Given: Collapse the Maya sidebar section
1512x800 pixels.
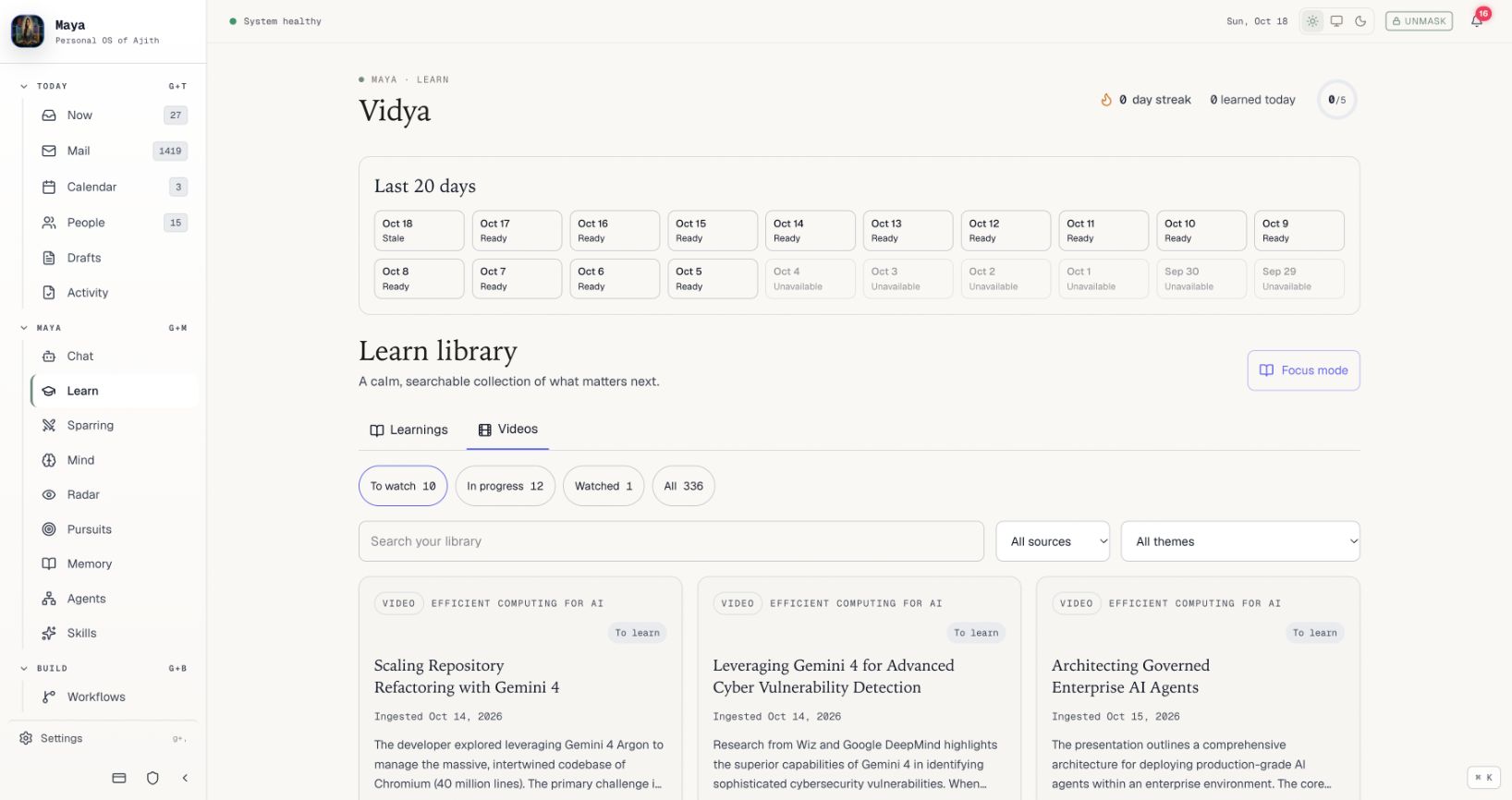Looking at the screenshot, I should tap(24, 328).
